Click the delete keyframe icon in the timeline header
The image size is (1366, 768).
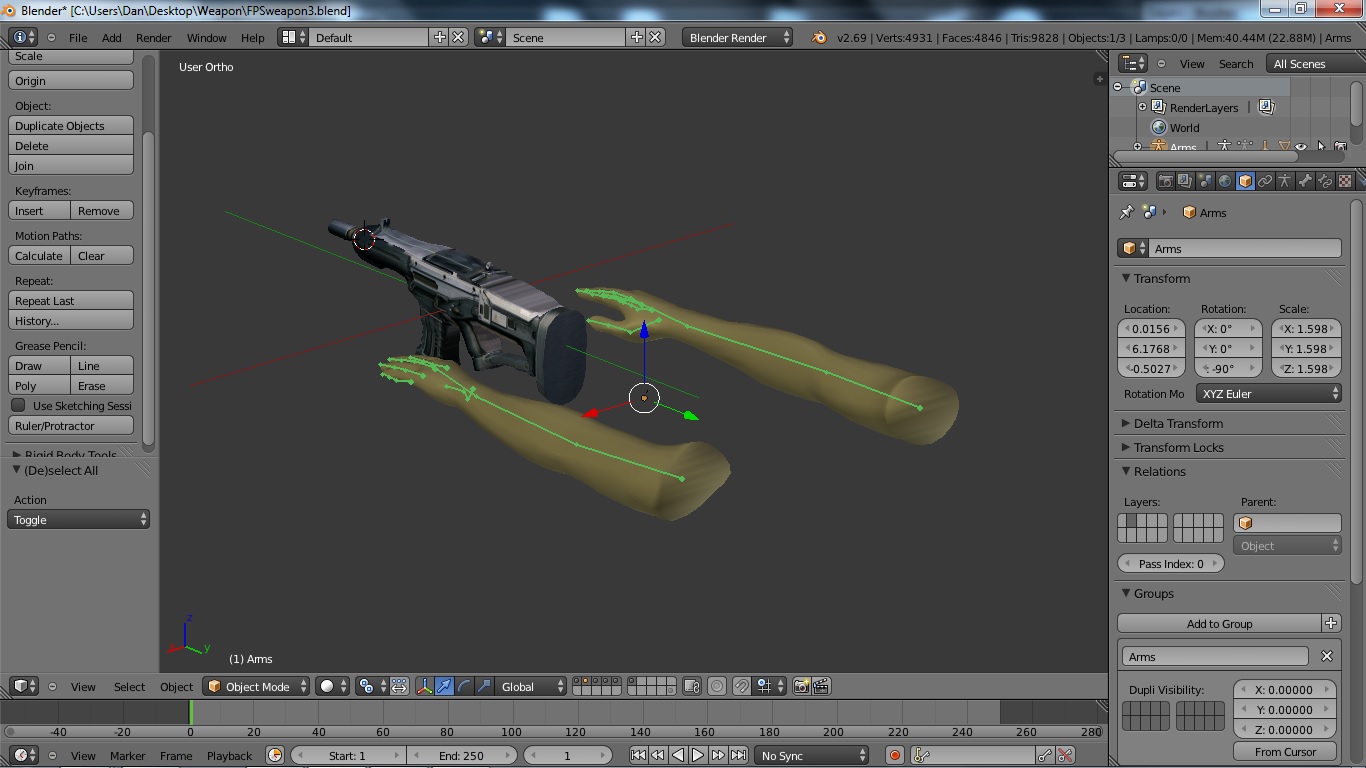(x=1065, y=755)
